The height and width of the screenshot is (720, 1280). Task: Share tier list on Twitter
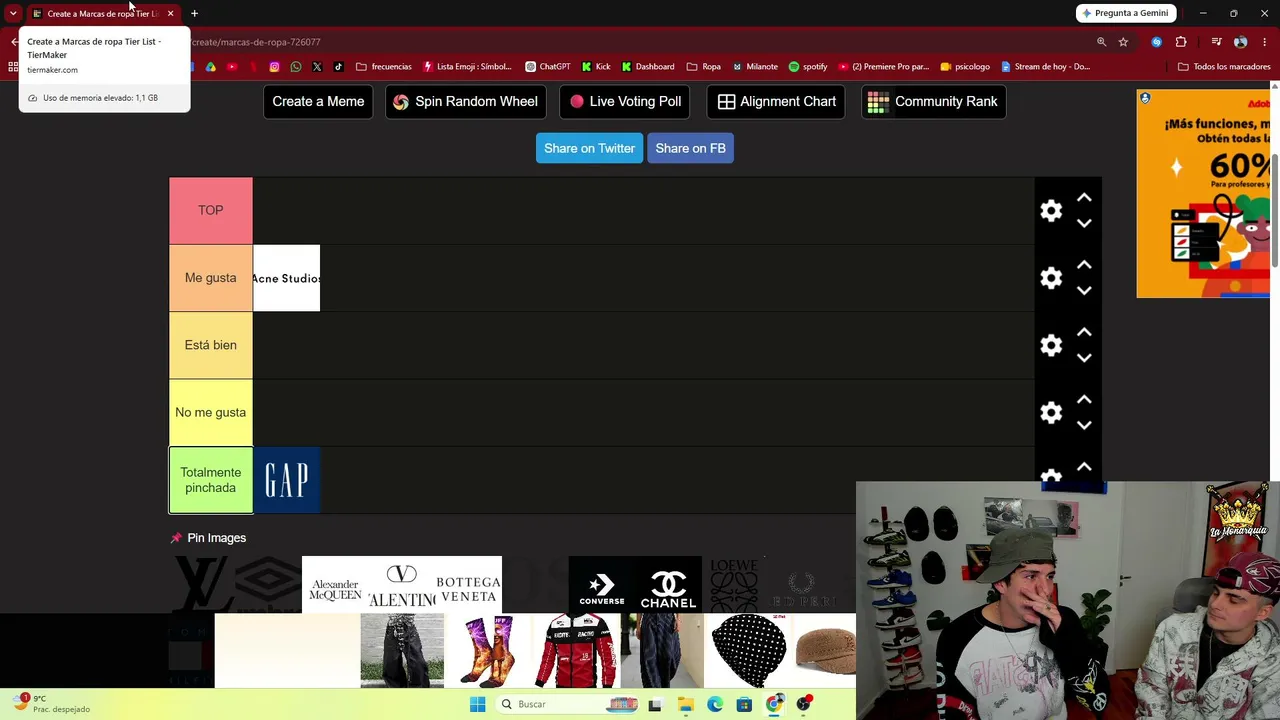(589, 148)
